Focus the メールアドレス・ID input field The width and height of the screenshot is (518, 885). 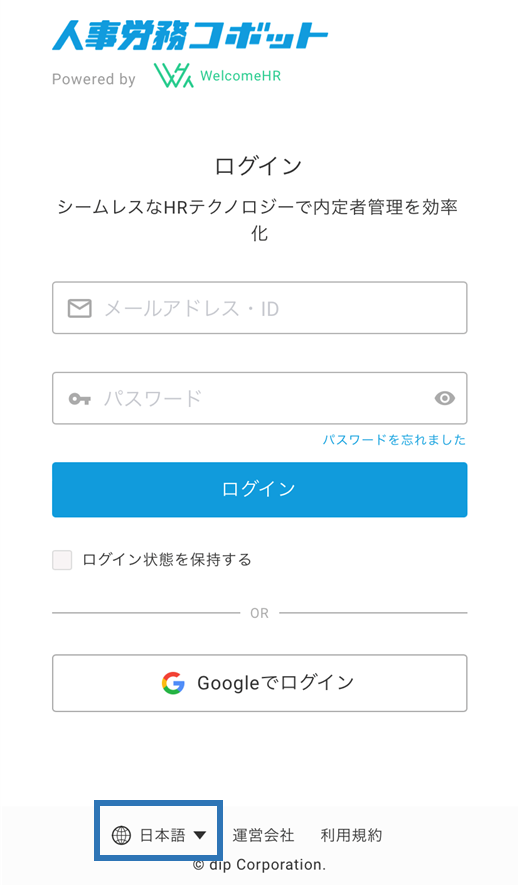(x=260, y=308)
